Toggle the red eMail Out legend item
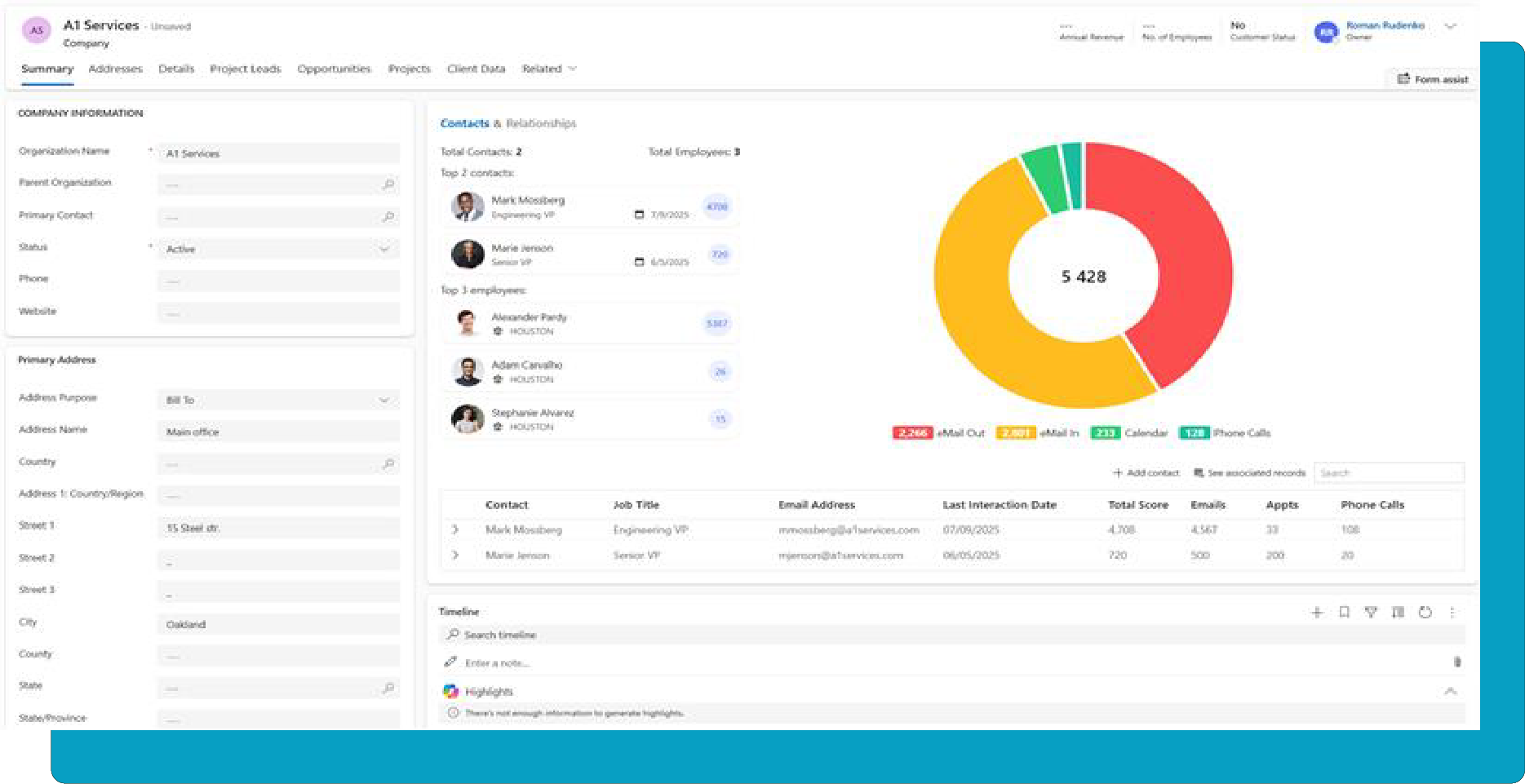 (939, 433)
